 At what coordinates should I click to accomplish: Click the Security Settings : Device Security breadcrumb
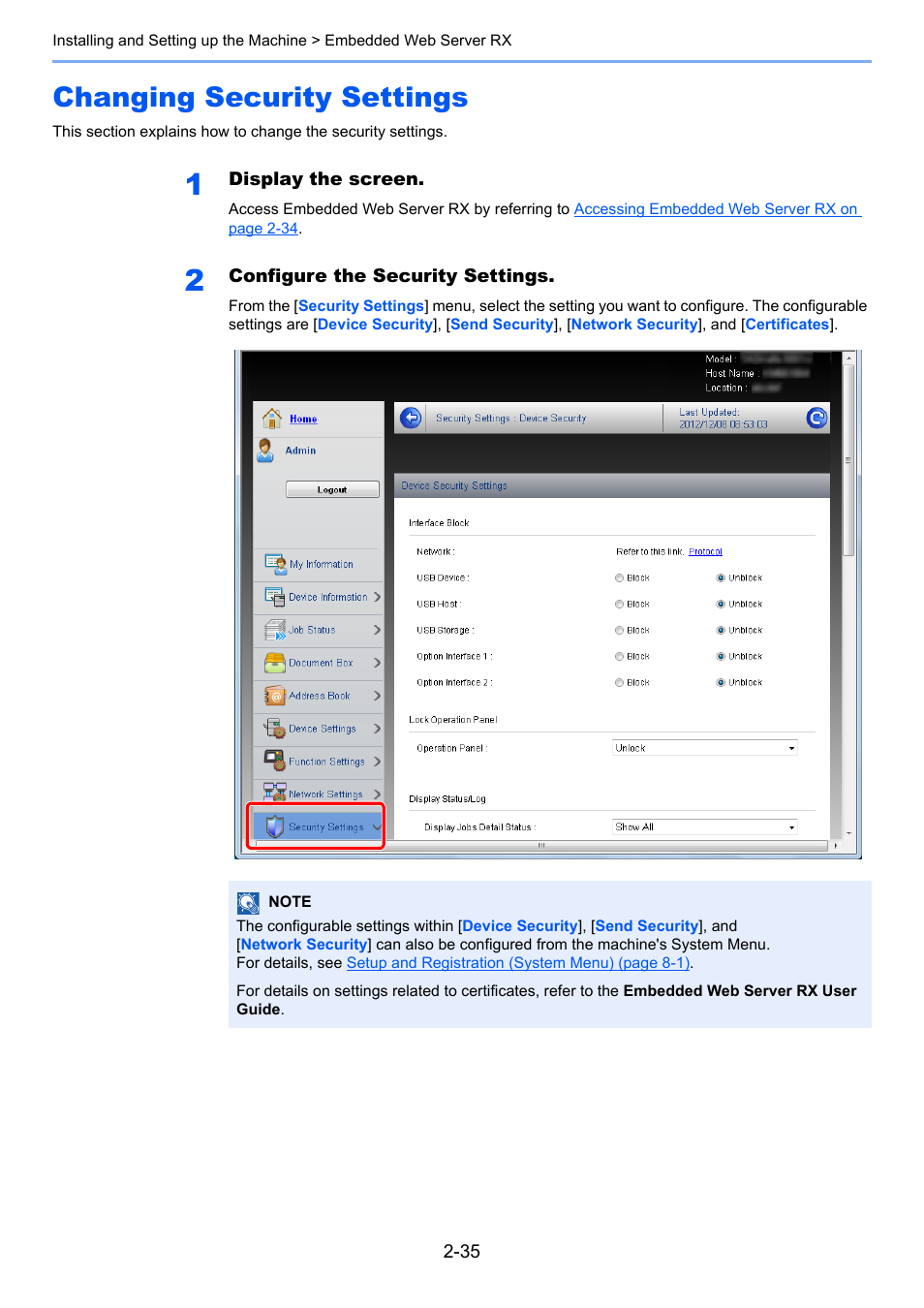[x=510, y=419]
